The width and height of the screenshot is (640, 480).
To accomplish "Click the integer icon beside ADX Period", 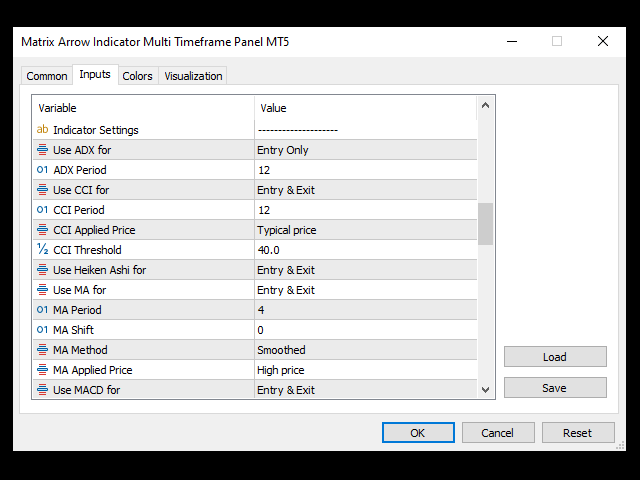I will [x=42, y=170].
